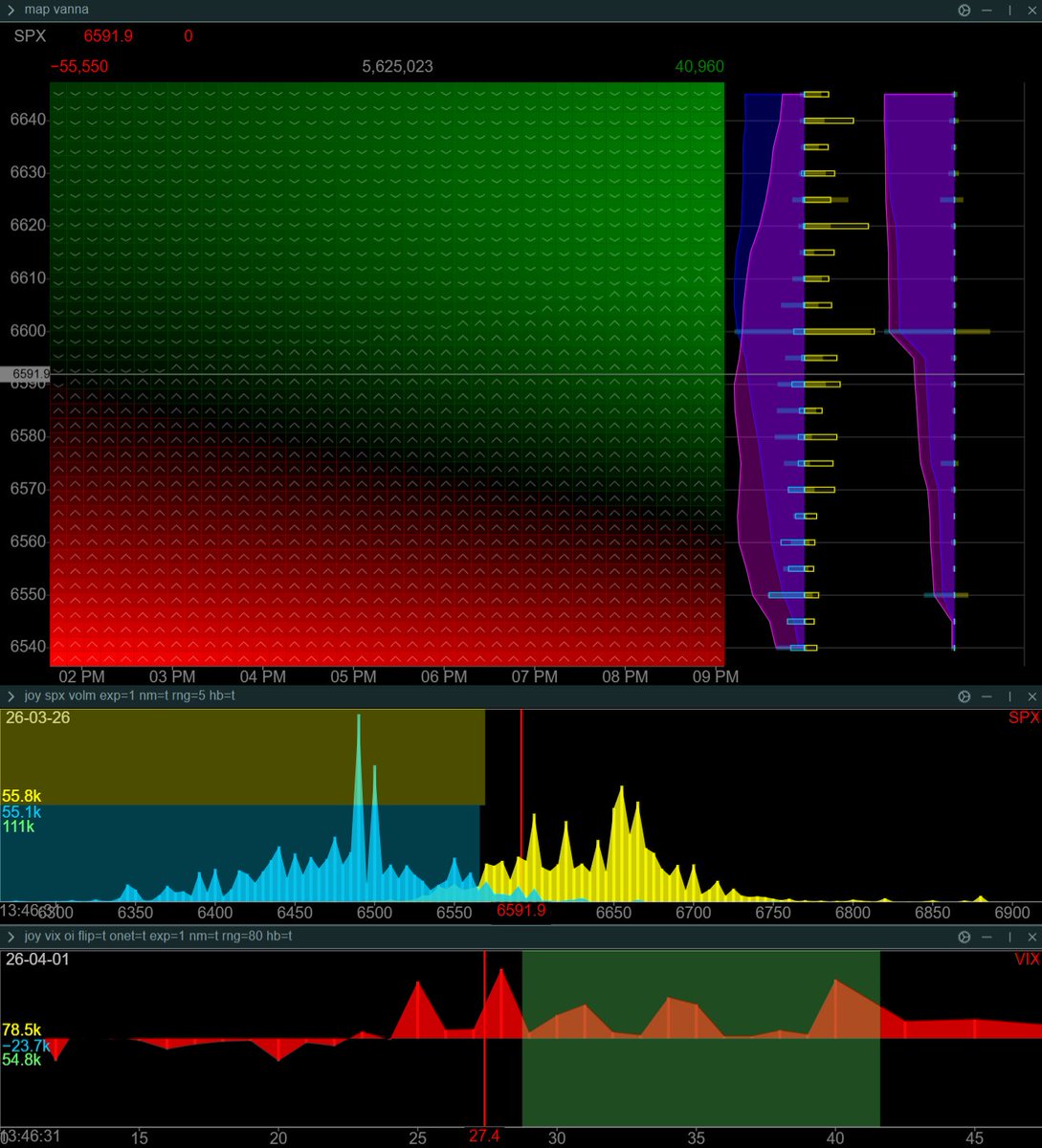The width and height of the screenshot is (1042, 1148).
Task: Click the 20 strike label on VIX axis
Action: [x=278, y=1138]
